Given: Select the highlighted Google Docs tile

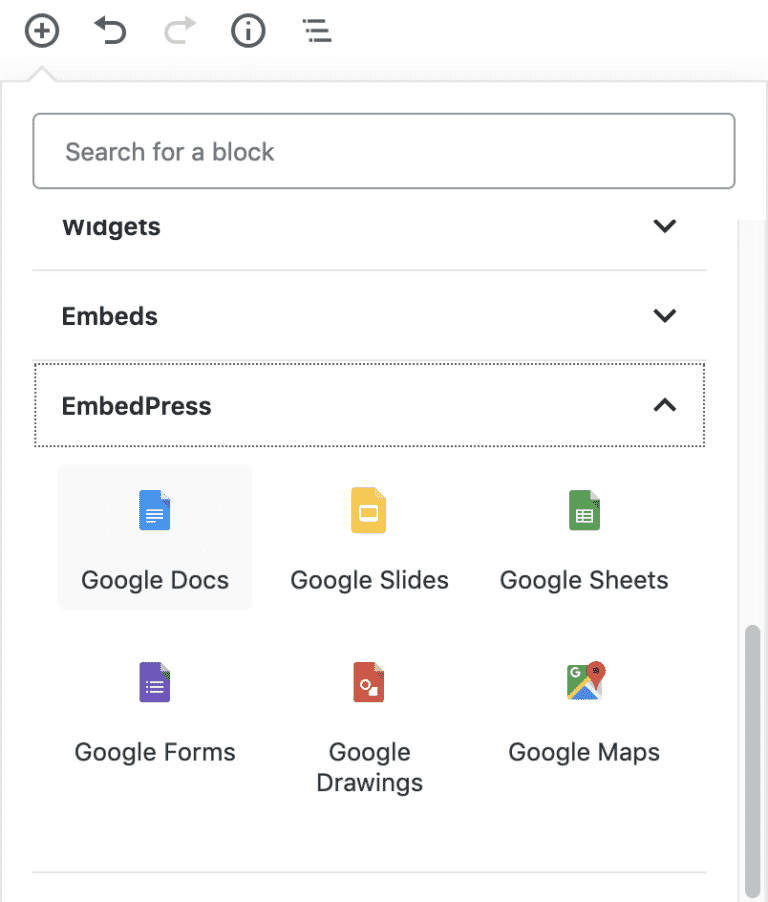Looking at the screenshot, I should click(x=154, y=537).
